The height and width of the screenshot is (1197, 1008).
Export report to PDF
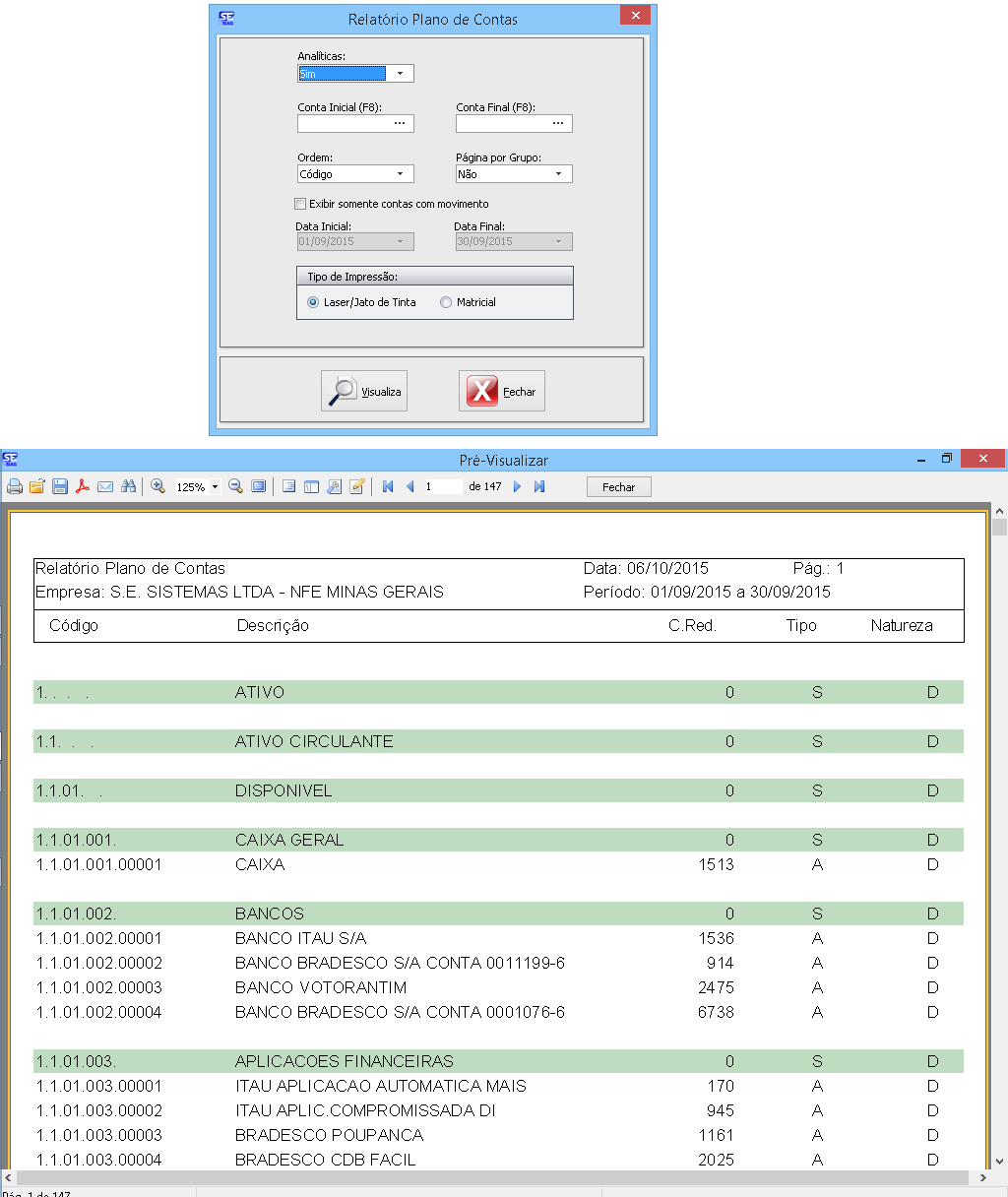pyautogui.click(x=83, y=486)
